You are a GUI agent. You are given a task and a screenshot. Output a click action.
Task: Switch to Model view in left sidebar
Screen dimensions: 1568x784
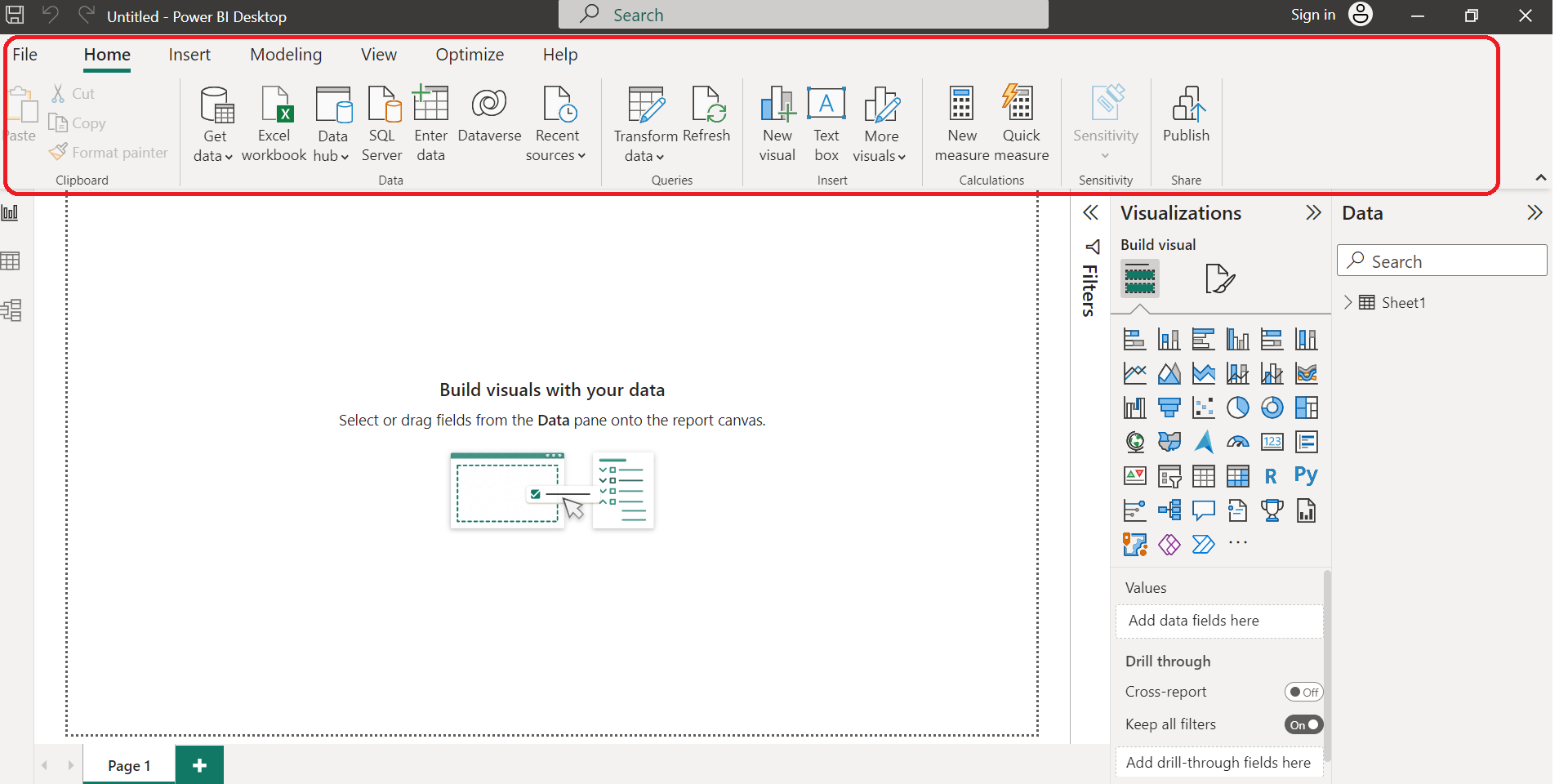(11, 310)
